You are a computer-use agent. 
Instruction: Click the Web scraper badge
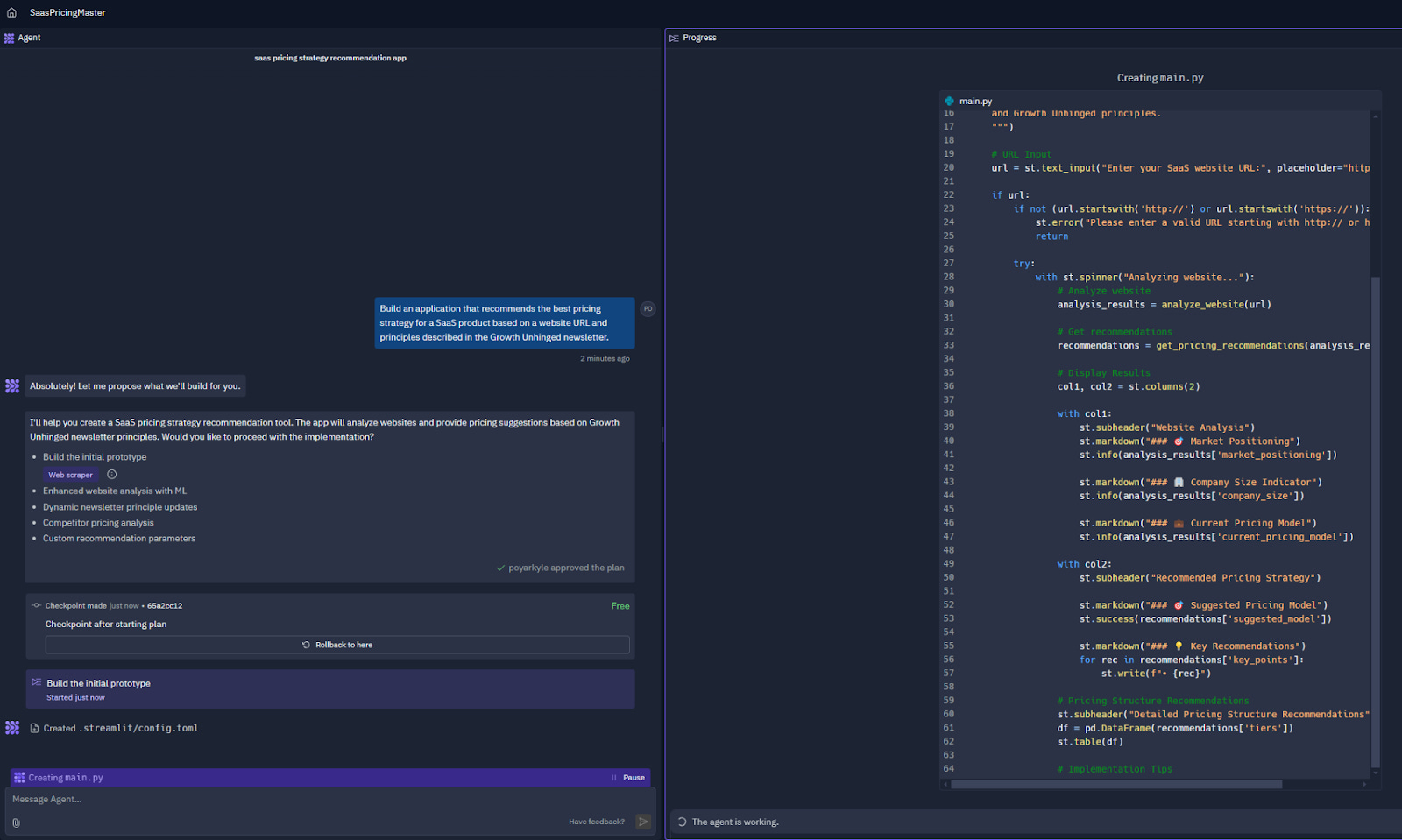(70, 474)
